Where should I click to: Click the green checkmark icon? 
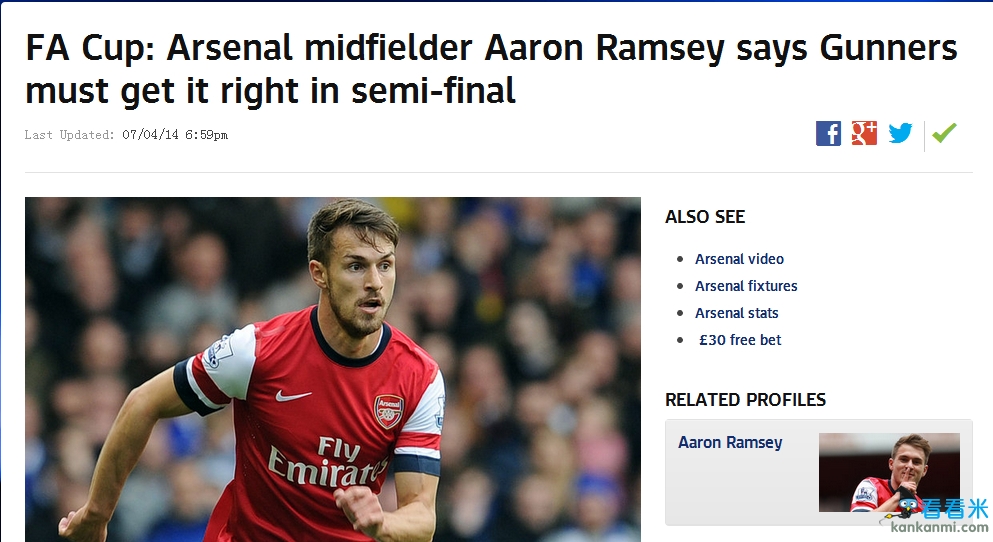[944, 132]
